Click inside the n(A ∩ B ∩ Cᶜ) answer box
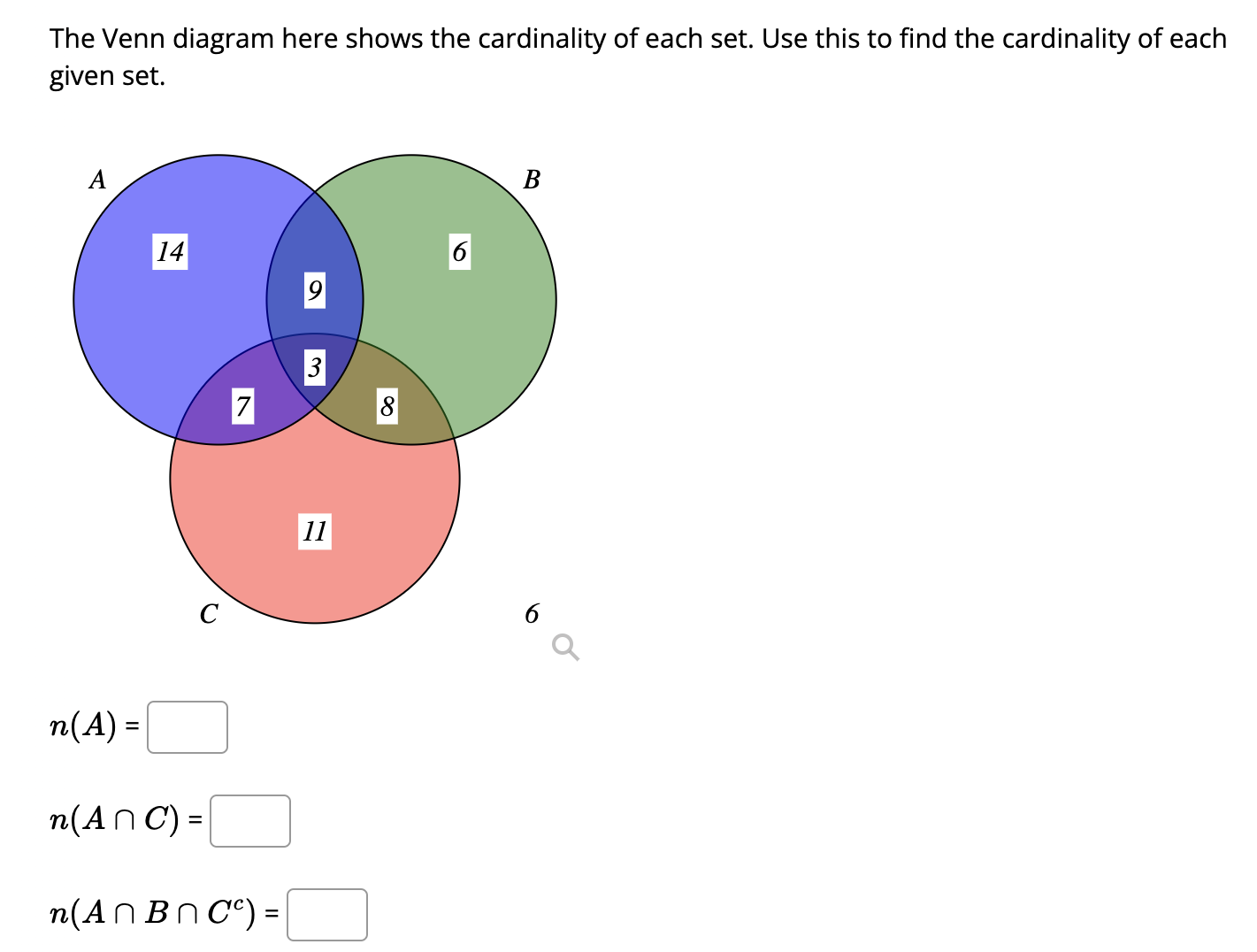Image resolution: width=1257 pixels, height=952 pixels. [327, 915]
